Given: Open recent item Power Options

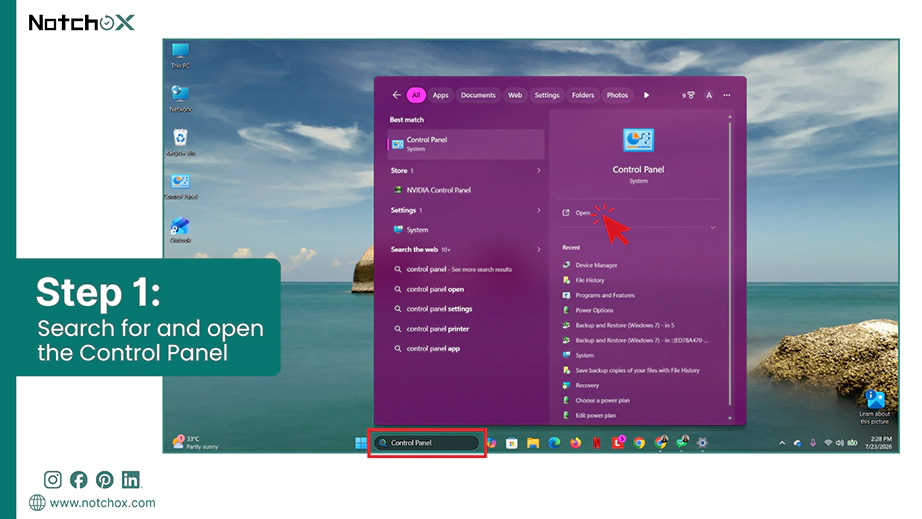Looking at the screenshot, I should (x=594, y=310).
